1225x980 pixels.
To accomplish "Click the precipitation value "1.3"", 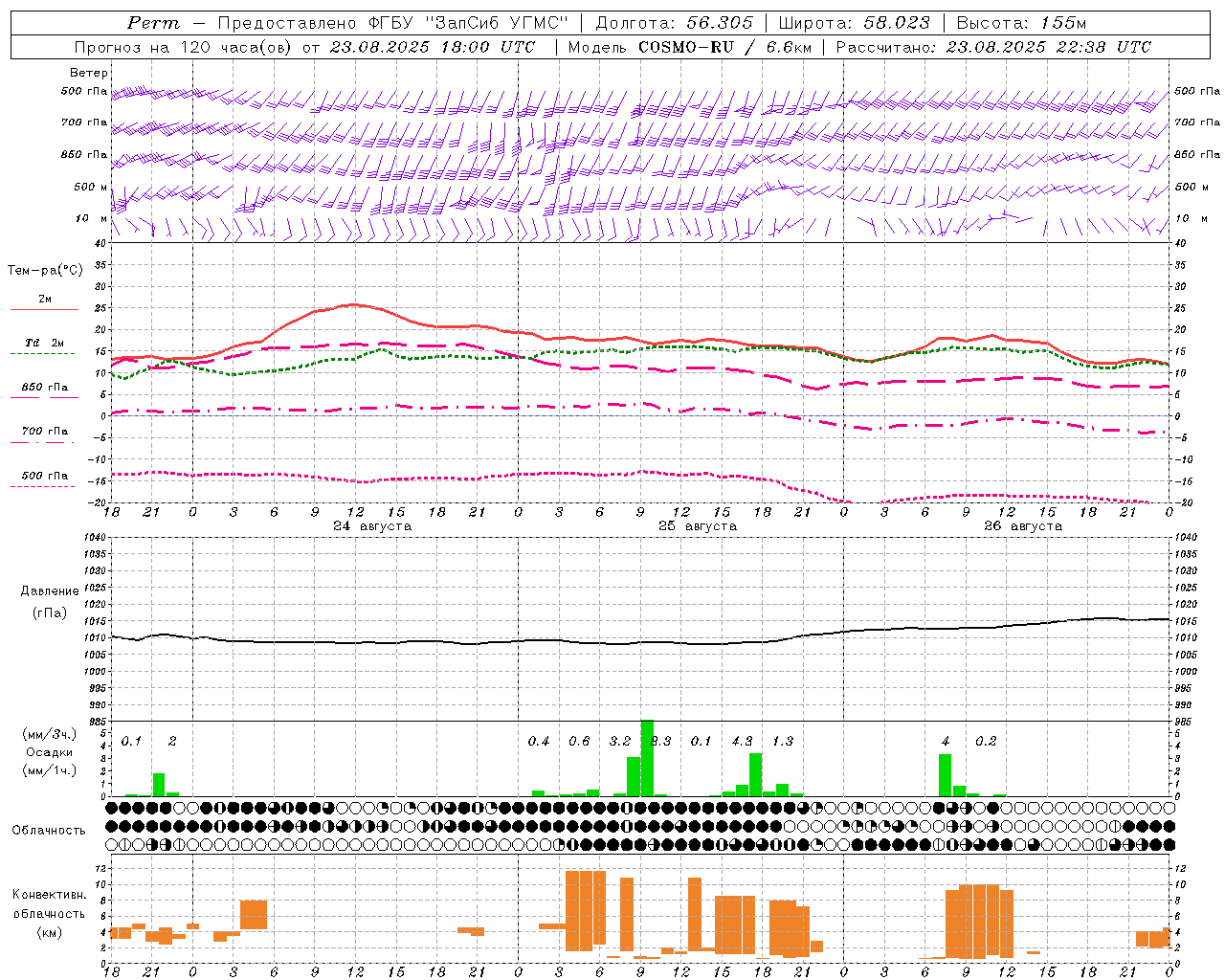I will coord(782,741).
